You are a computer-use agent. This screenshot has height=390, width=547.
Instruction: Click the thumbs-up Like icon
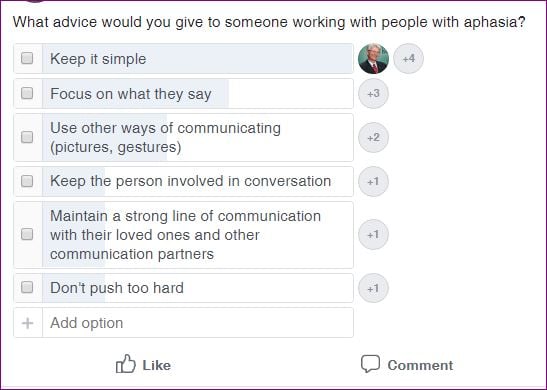(x=126, y=364)
